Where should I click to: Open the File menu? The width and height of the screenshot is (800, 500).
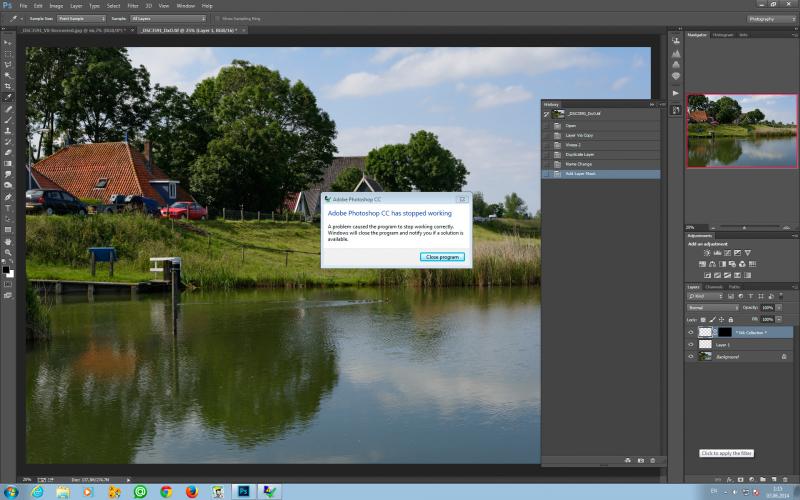pos(23,6)
